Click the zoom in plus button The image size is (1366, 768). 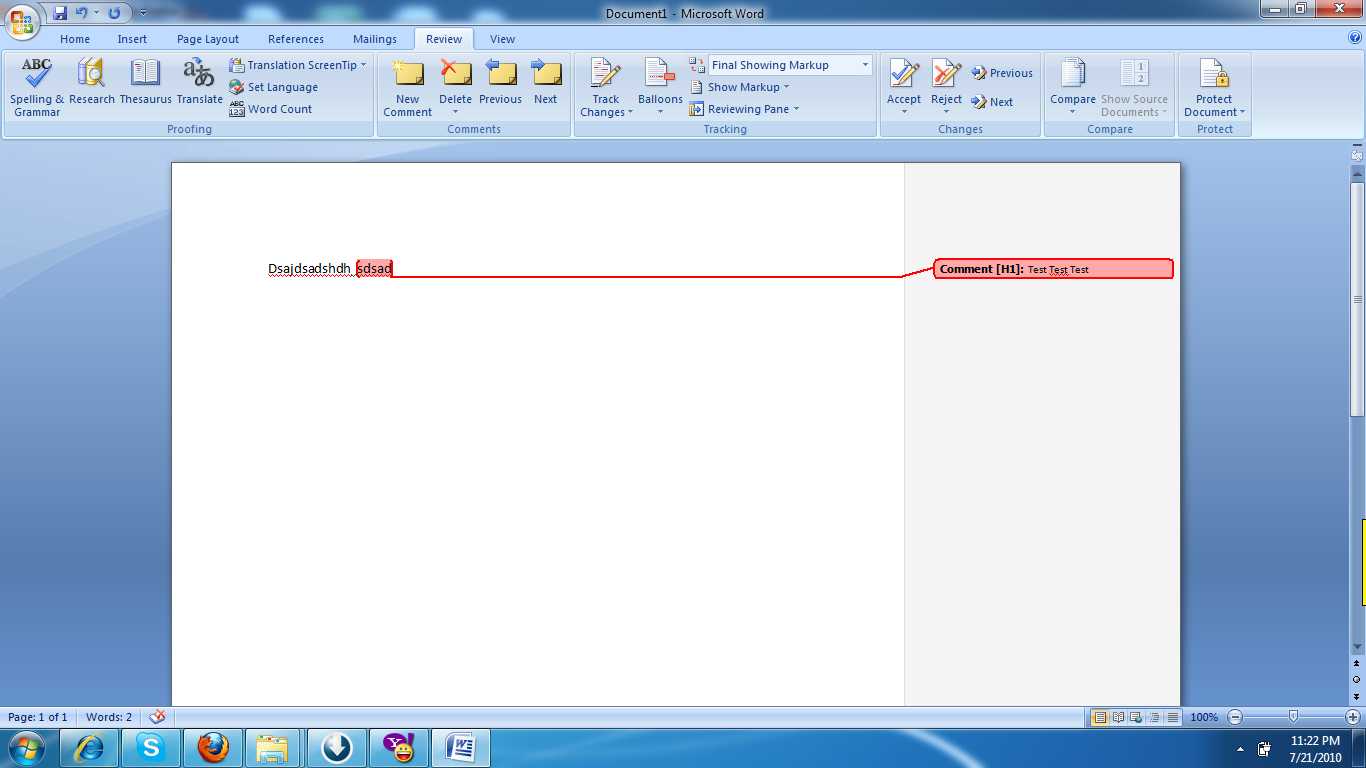point(1353,717)
